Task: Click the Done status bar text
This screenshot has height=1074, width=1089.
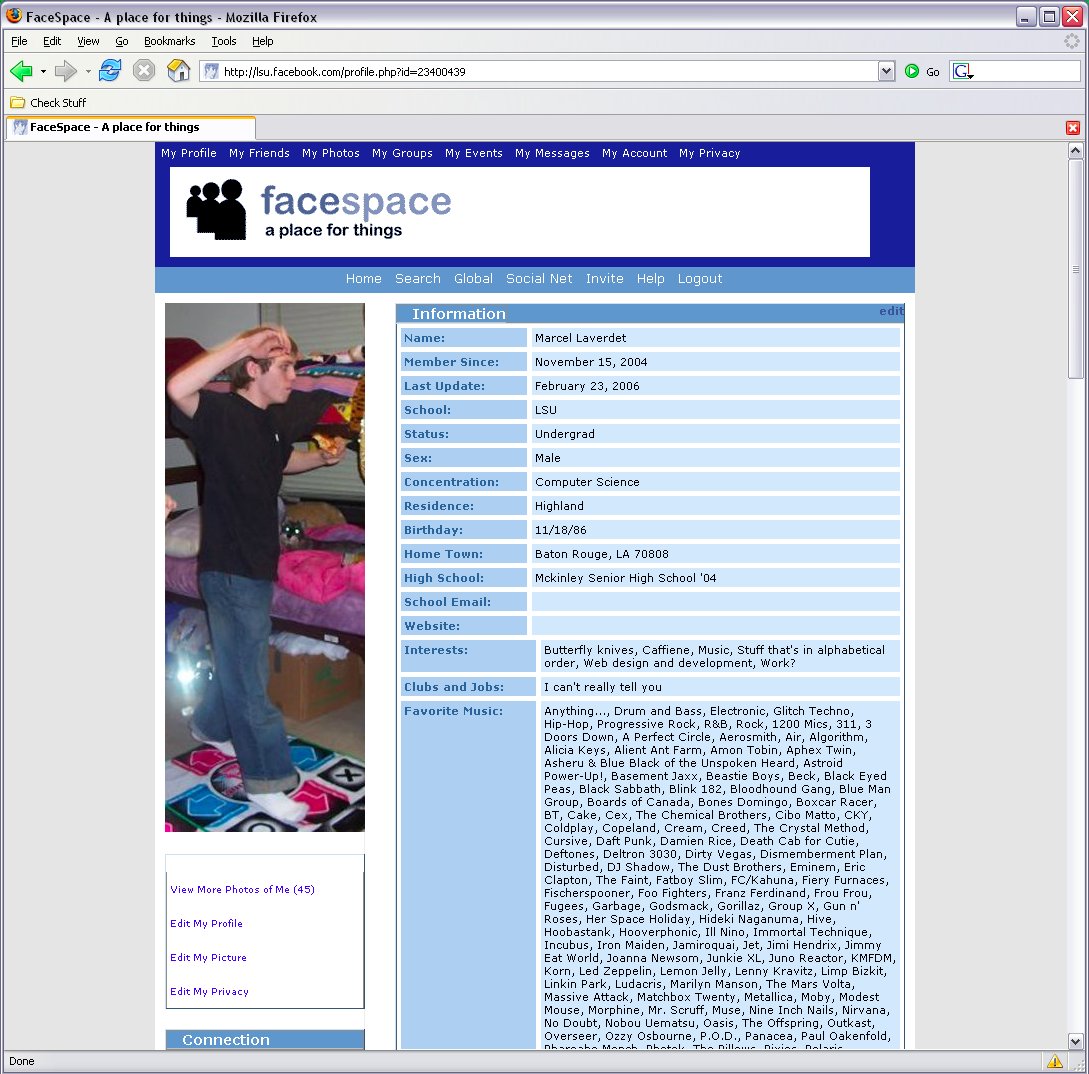Action: coord(22,1061)
